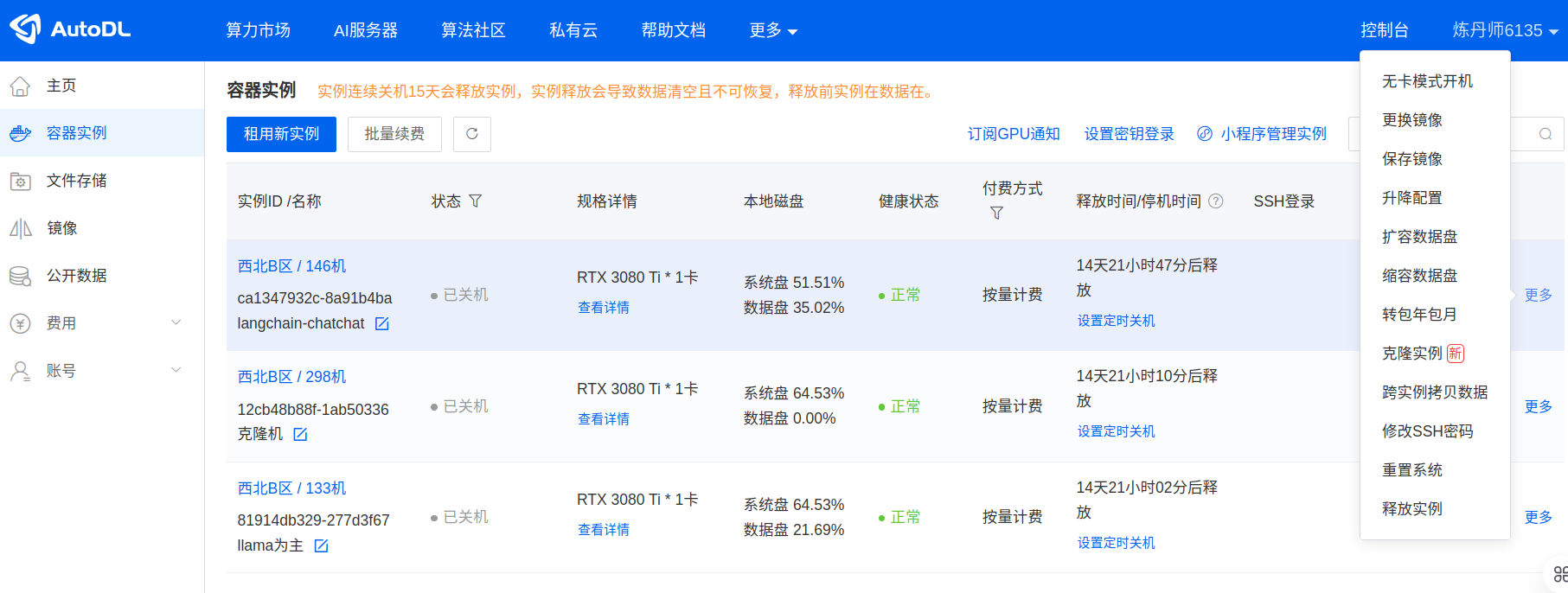Click edit icon beside 克隆机 name

(x=300, y=434)
